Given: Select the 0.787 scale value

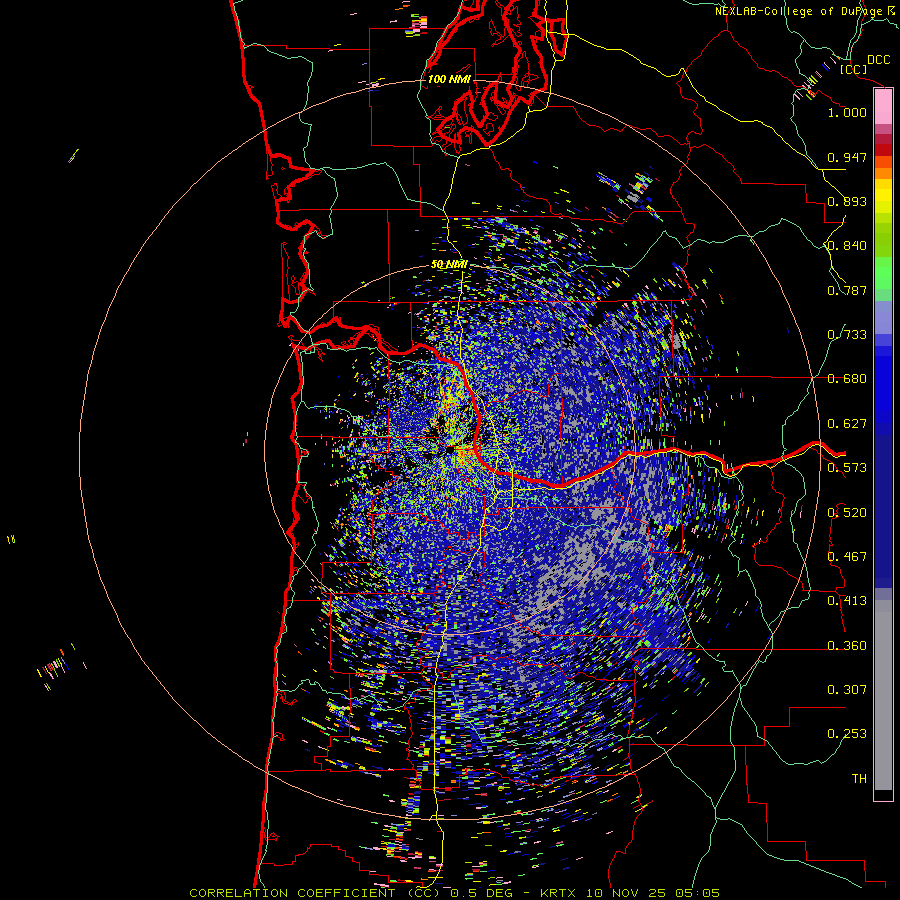Looking at the screenshot, I should [x=847, y=290].
